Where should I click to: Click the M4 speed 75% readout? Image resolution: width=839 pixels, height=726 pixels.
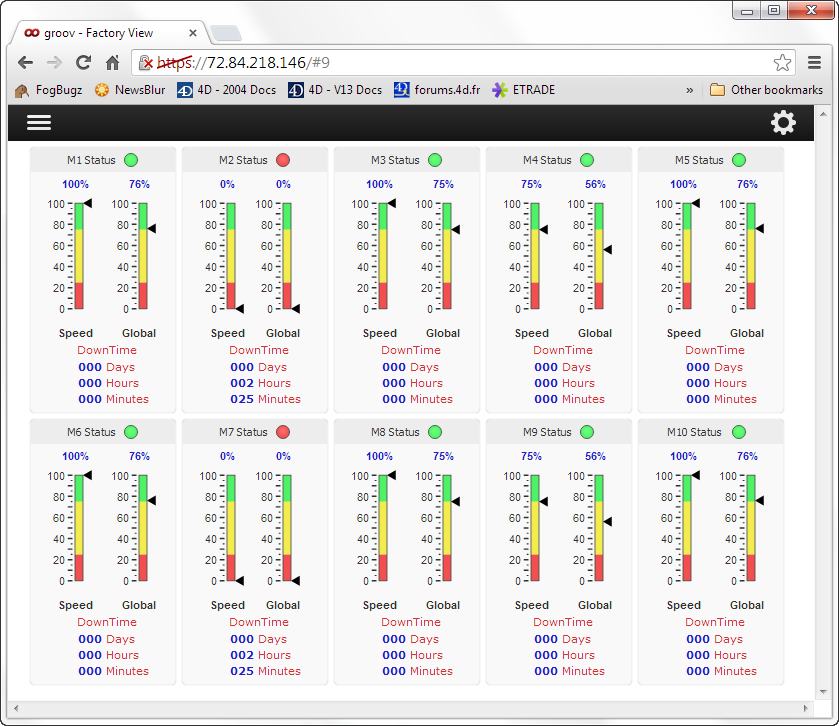coord(531,184)
